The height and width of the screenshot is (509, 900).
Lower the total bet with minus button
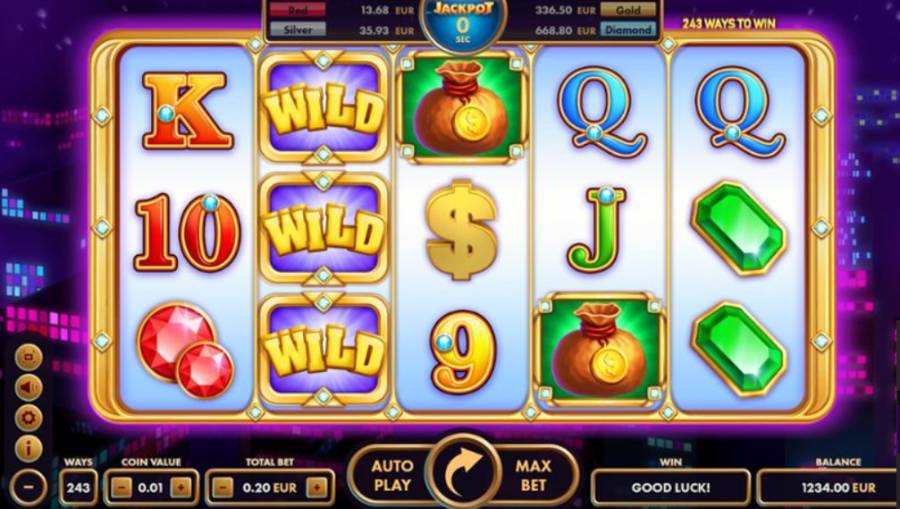coord(223,488)
